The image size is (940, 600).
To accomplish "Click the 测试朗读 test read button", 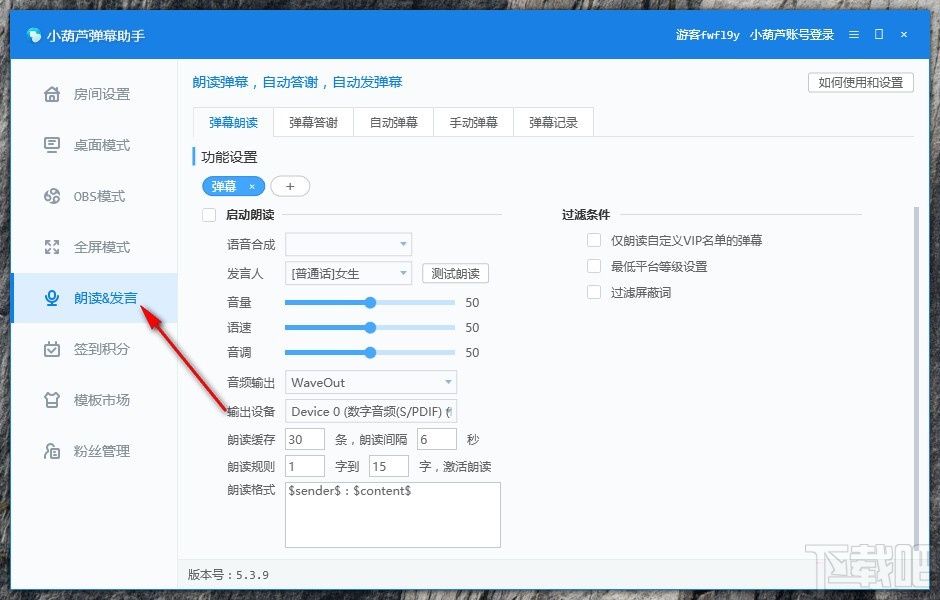I will point(455,272).
